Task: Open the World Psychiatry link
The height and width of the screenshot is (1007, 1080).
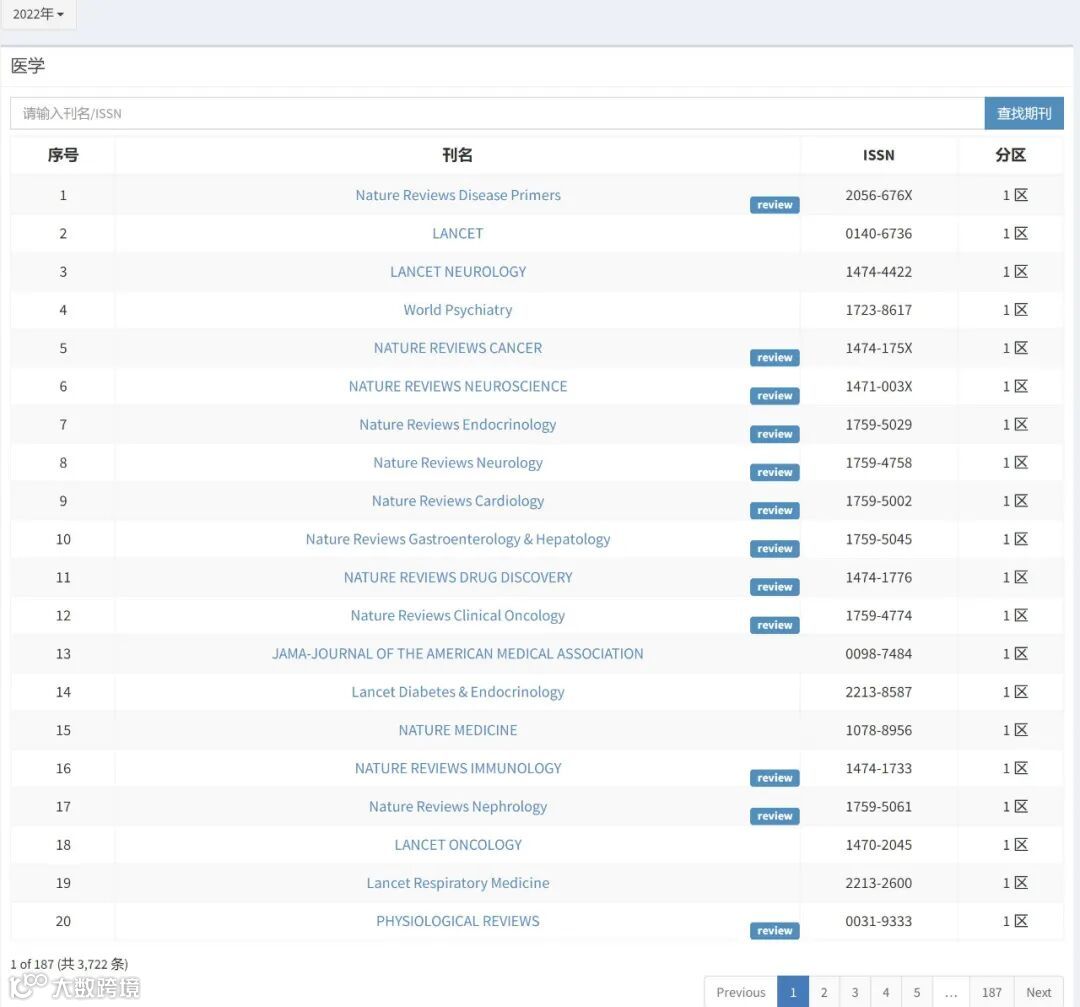Action: coord(457,310)
